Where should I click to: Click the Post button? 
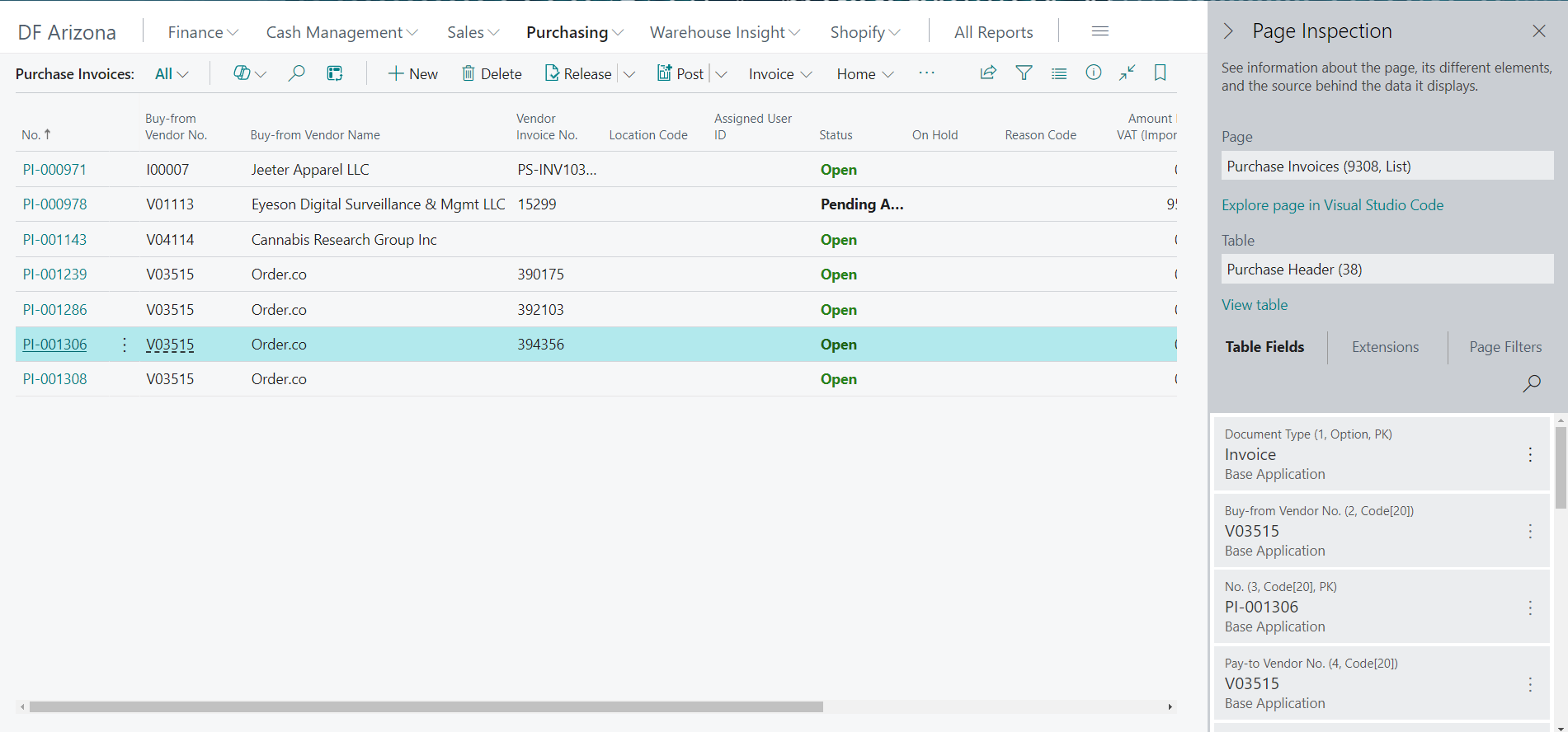680,74
